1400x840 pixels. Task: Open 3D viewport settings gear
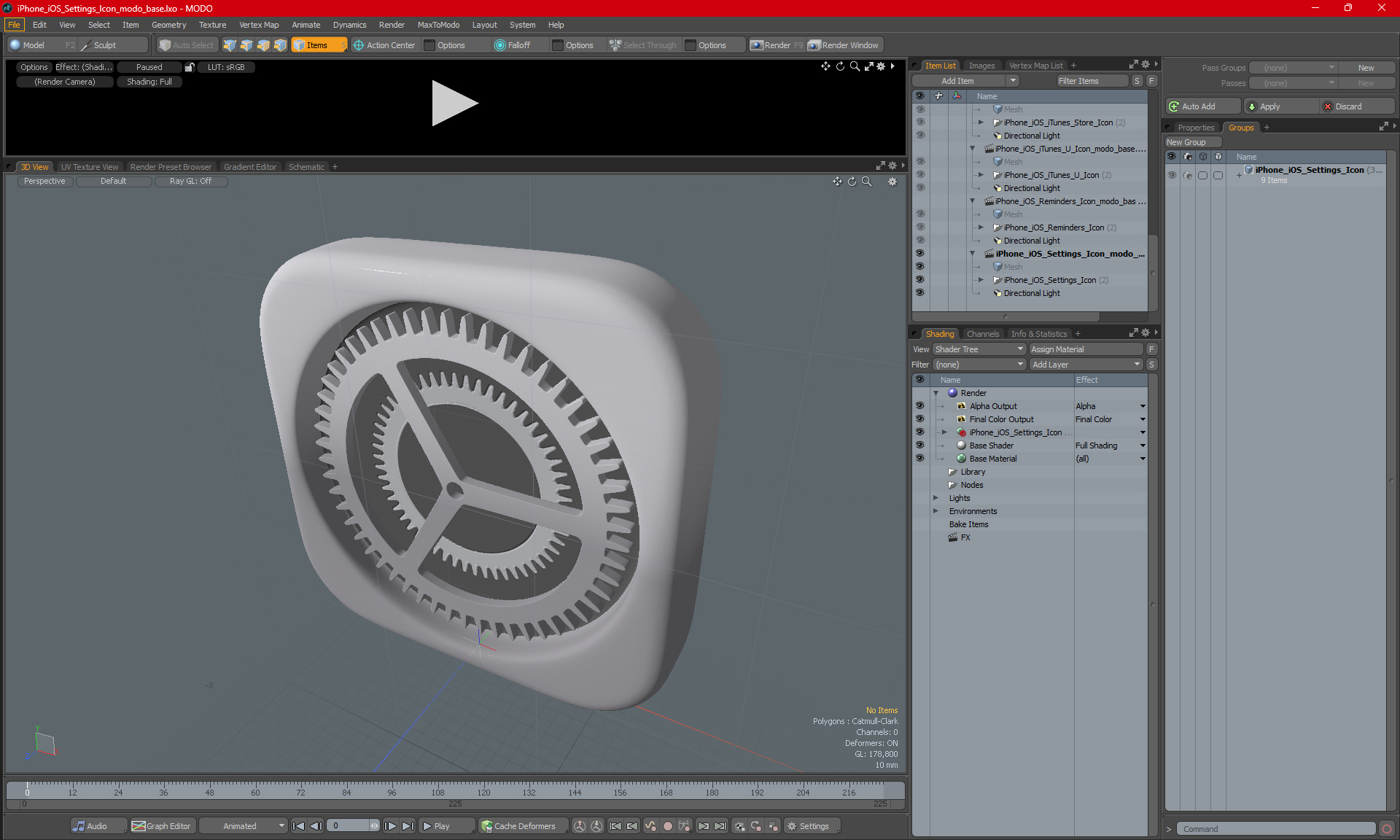click(x=892, y=182)
